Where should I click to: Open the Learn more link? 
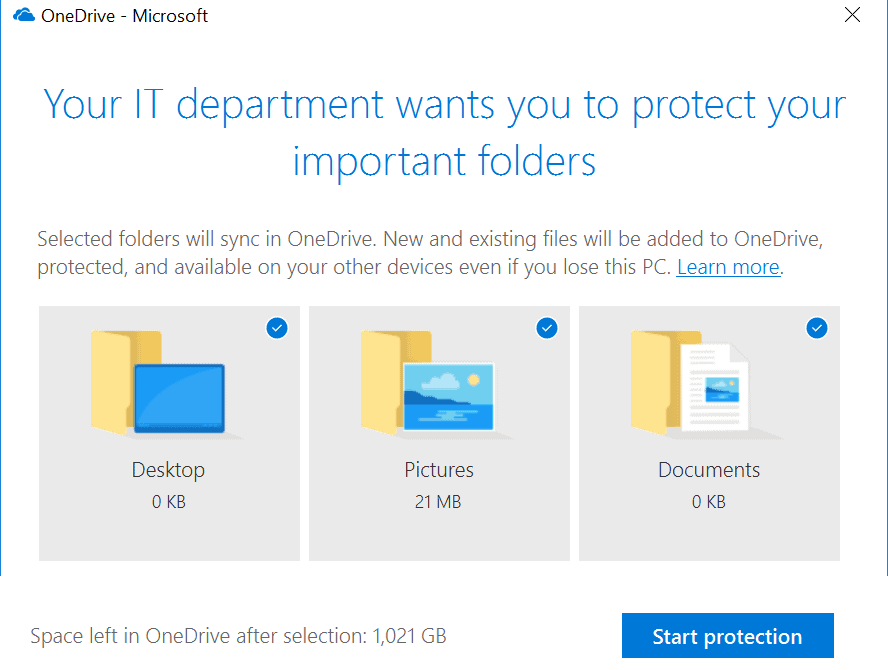tap(728, 267)
